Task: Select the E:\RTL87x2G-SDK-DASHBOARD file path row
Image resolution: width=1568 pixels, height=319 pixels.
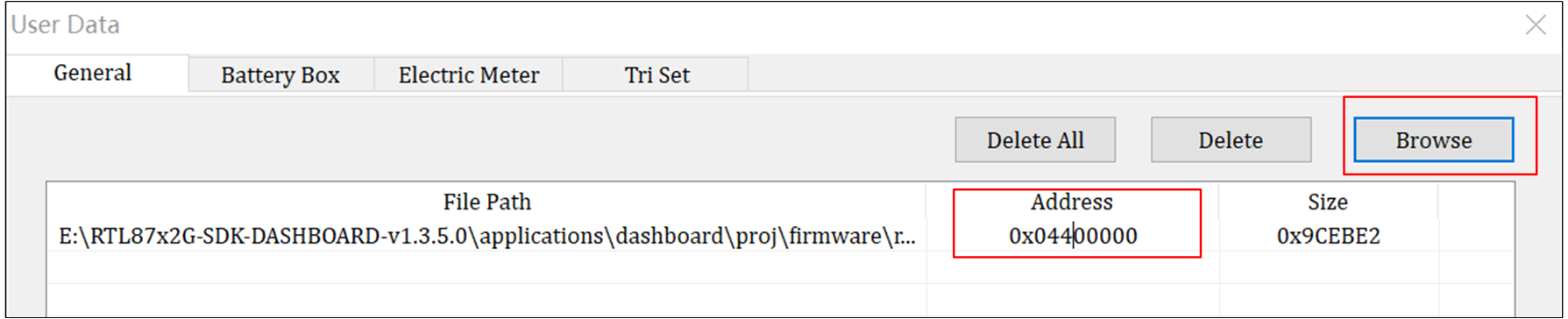Action: click(x=486, y=236)
